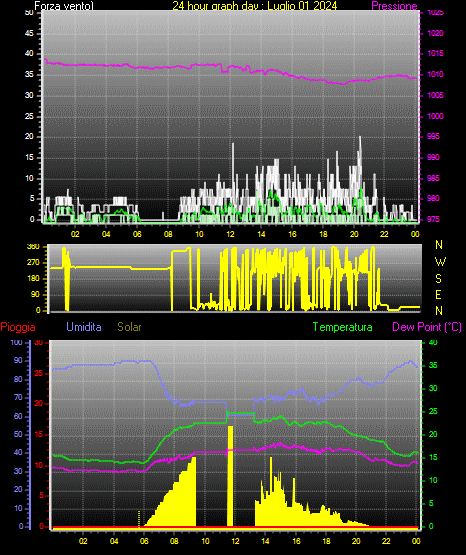Click the 12 hour mark on wind chart axis
The image size is (466, 555).
pyautogui.click(x=230, y=234)
